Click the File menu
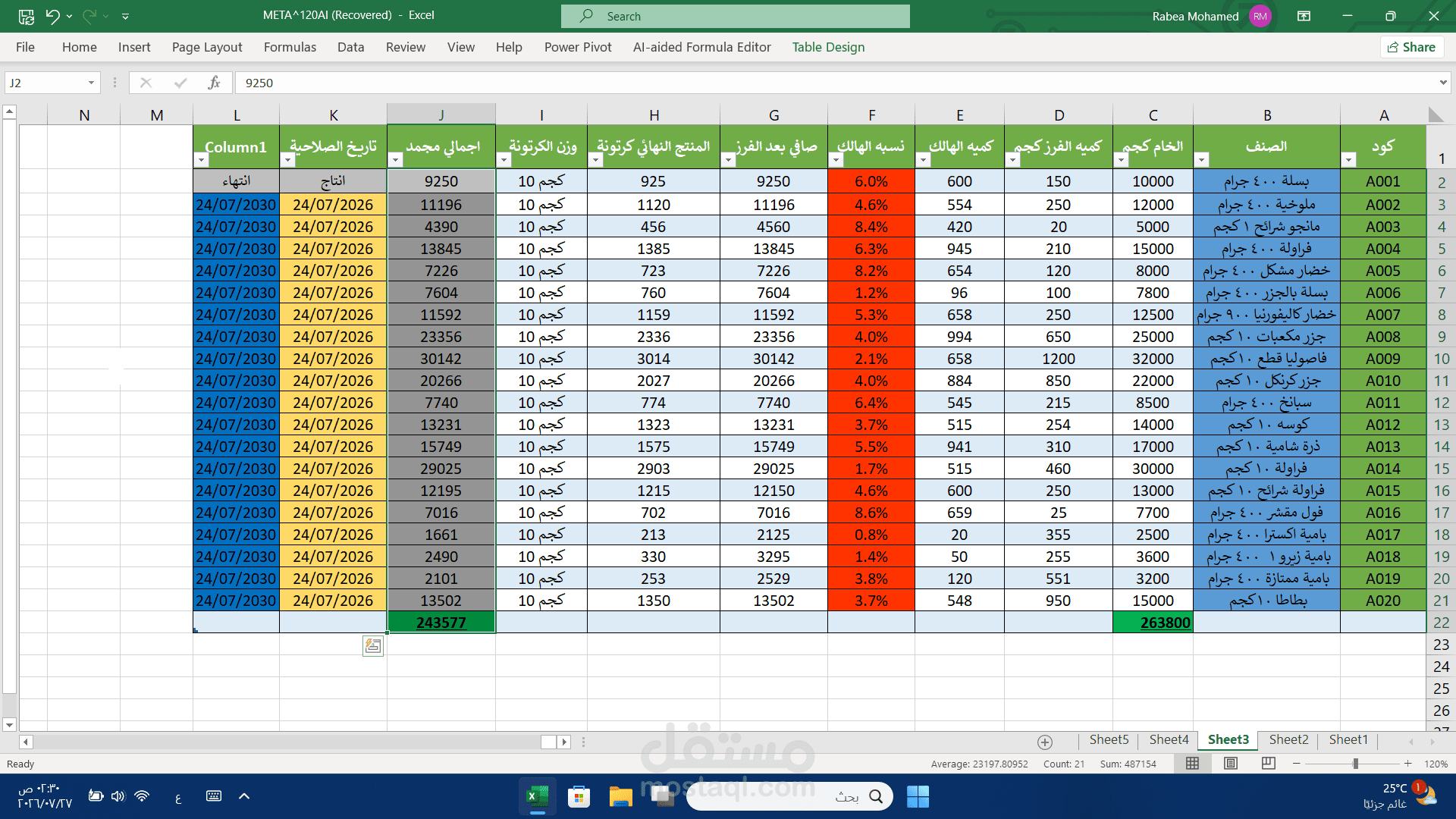1456x819 pixels. [x=25, y=47]
